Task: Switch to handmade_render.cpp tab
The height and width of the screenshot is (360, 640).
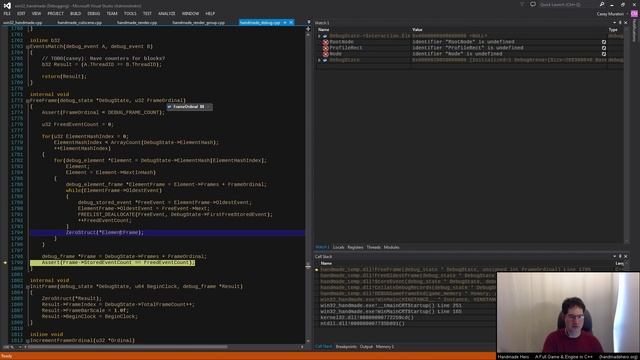Action: (137, 22)
